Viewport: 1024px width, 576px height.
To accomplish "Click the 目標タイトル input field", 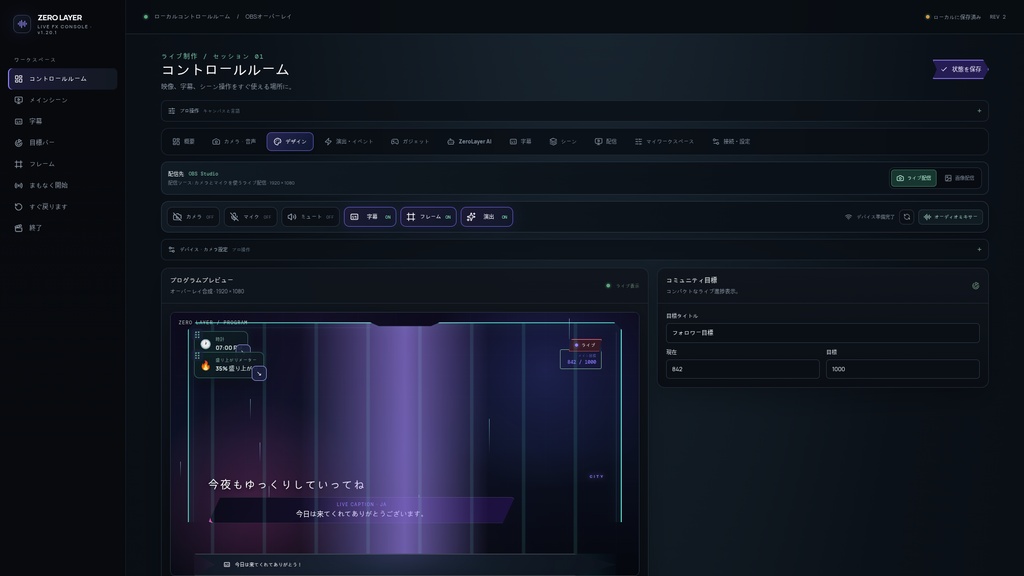I will 822,333.
